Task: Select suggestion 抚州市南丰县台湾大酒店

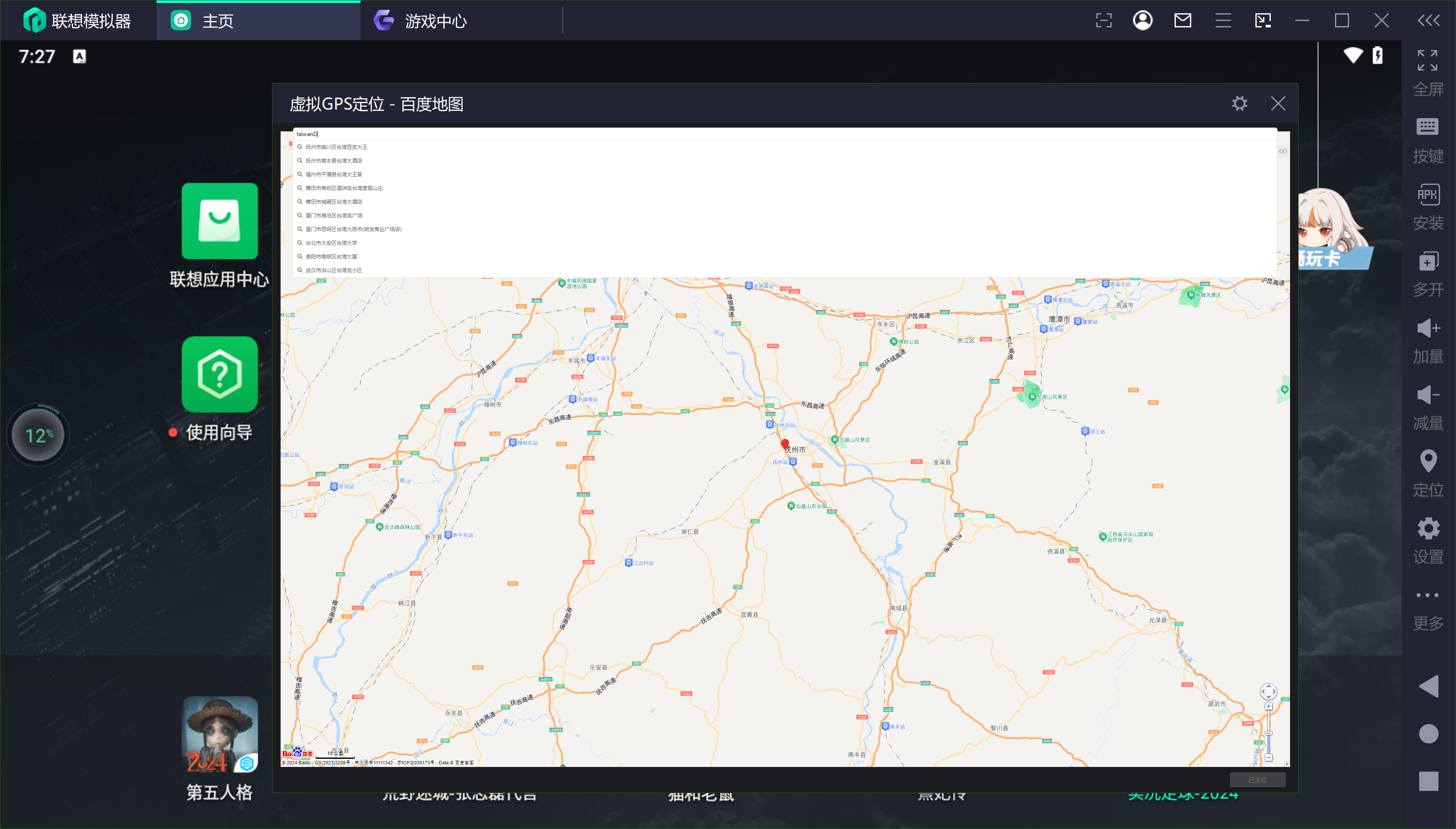Action: coord(784,160)
